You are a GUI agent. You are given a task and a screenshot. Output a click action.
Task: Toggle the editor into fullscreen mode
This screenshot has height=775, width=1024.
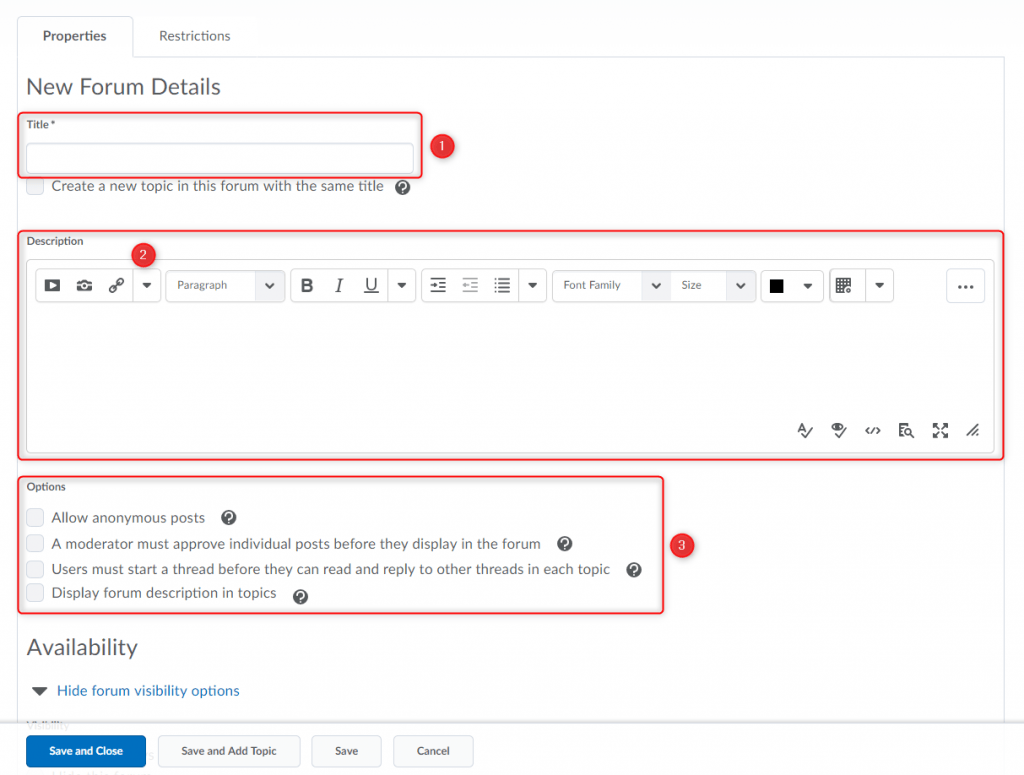tap(940, 430)
